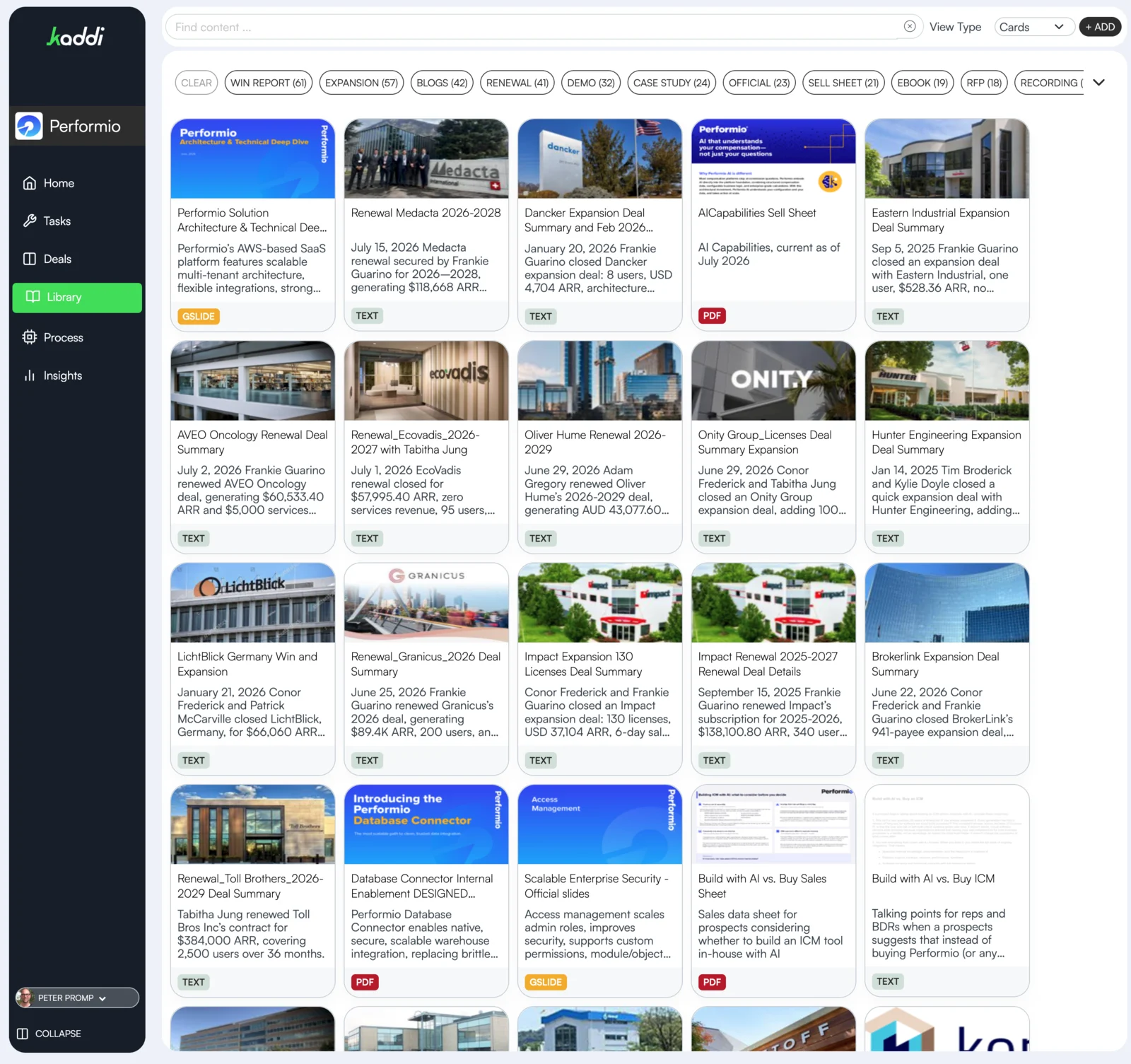Click the Process gear icon

pos(30,337)
